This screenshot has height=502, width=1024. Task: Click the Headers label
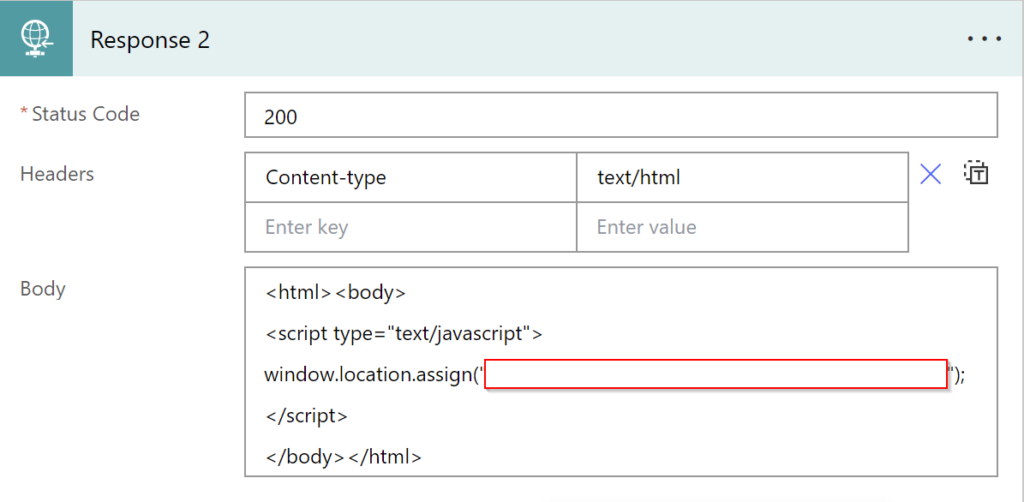point(57,174)
